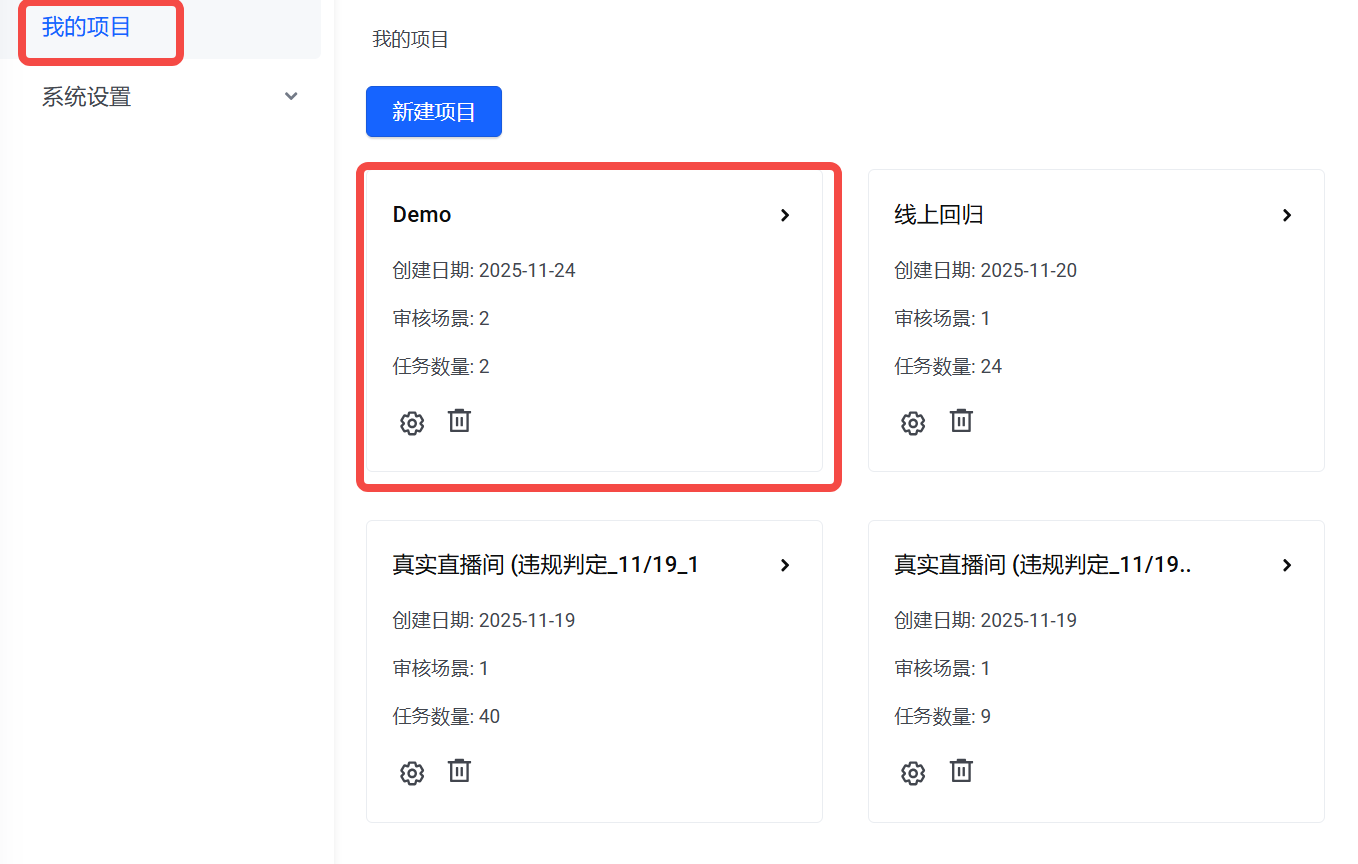Viewport: 1358px width, 864px height.
Task: Click the arrow chevron on 线上回归 card
Action: tap(1287, 215)
